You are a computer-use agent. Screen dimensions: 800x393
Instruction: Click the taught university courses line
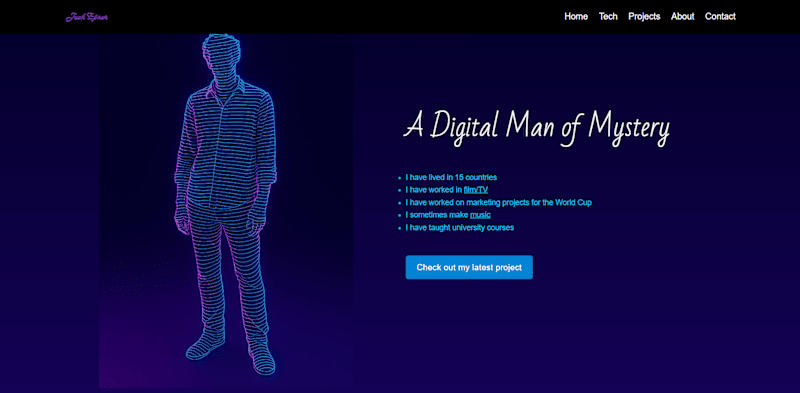click(460, 228)
